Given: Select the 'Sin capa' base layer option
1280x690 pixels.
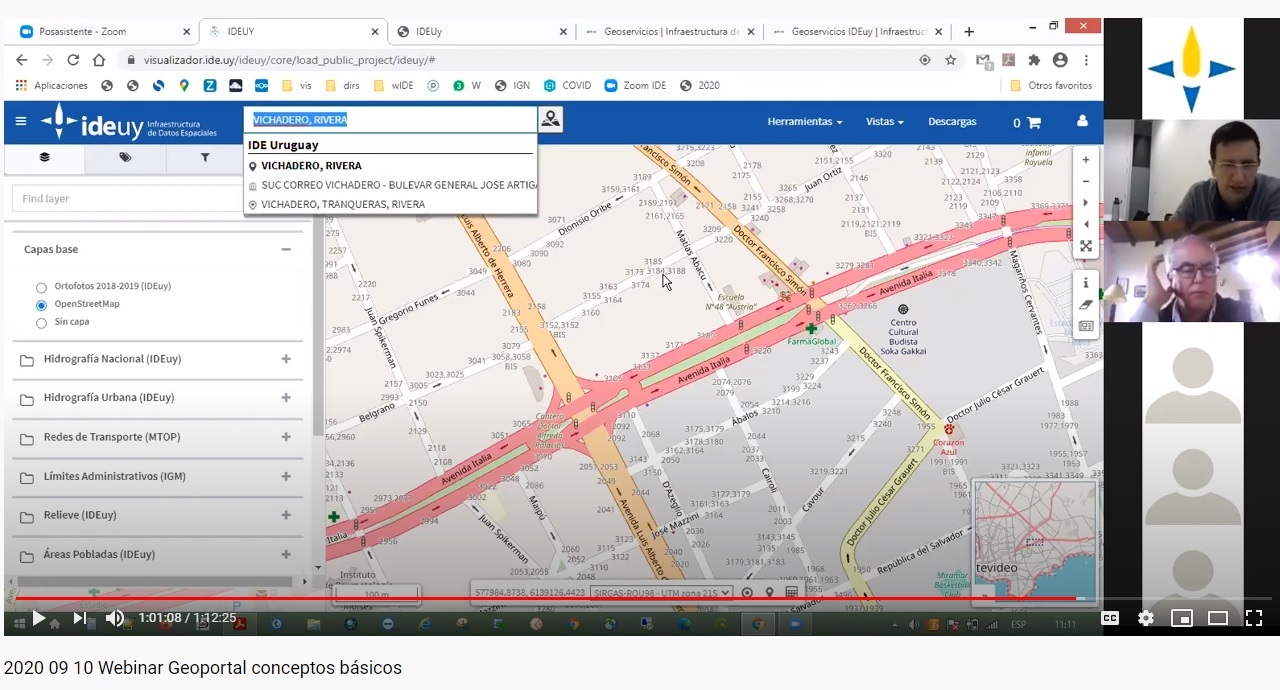Looking at the screenshot, I should pos(41,323).
